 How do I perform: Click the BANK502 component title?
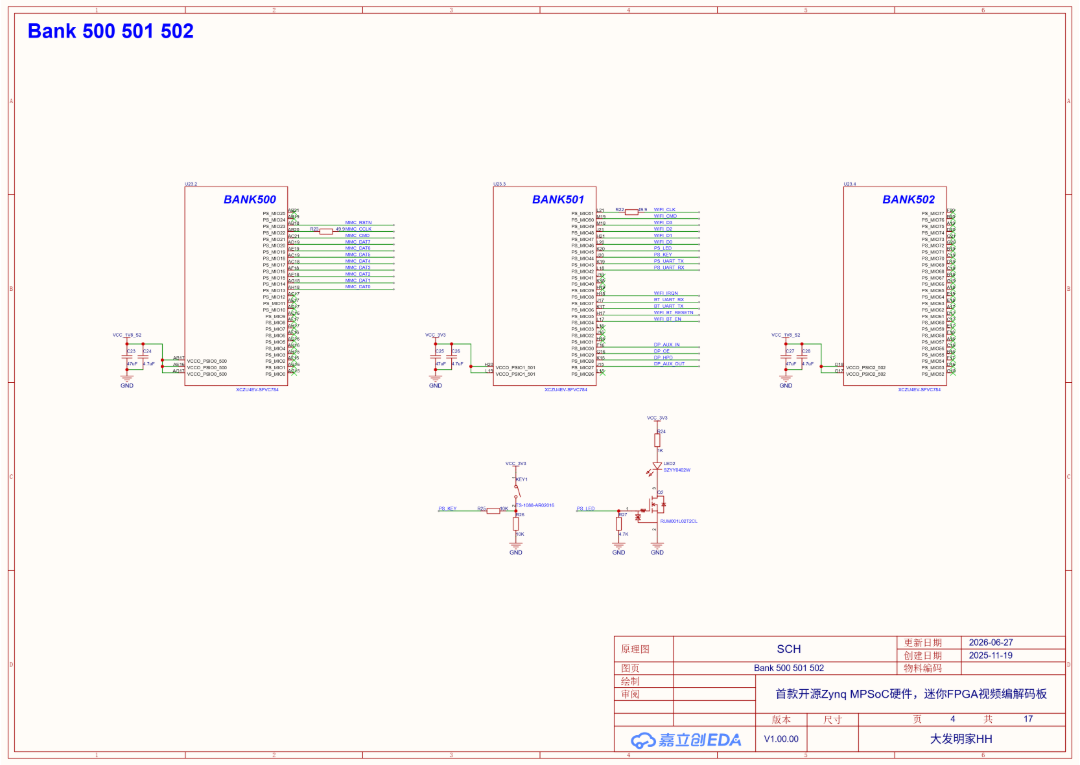coord(908,200)
